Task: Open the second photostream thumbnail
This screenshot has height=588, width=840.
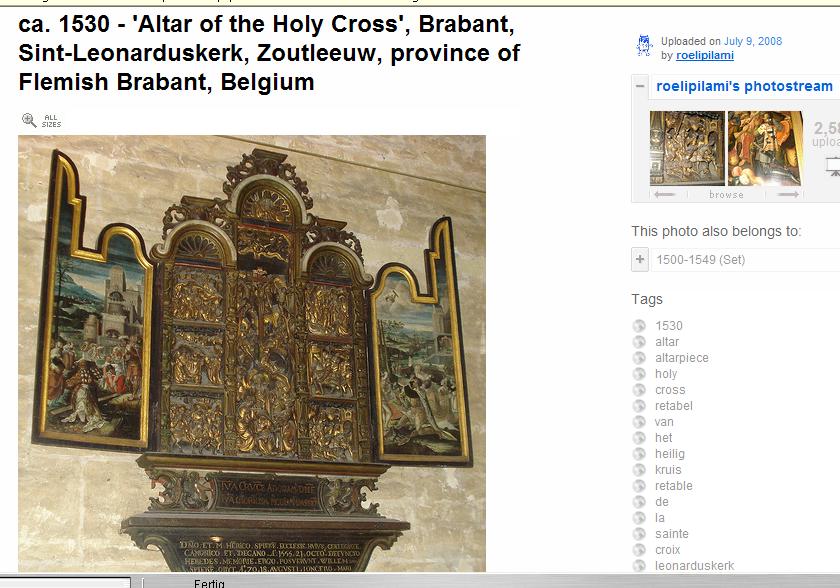Action: coord(765,148)
